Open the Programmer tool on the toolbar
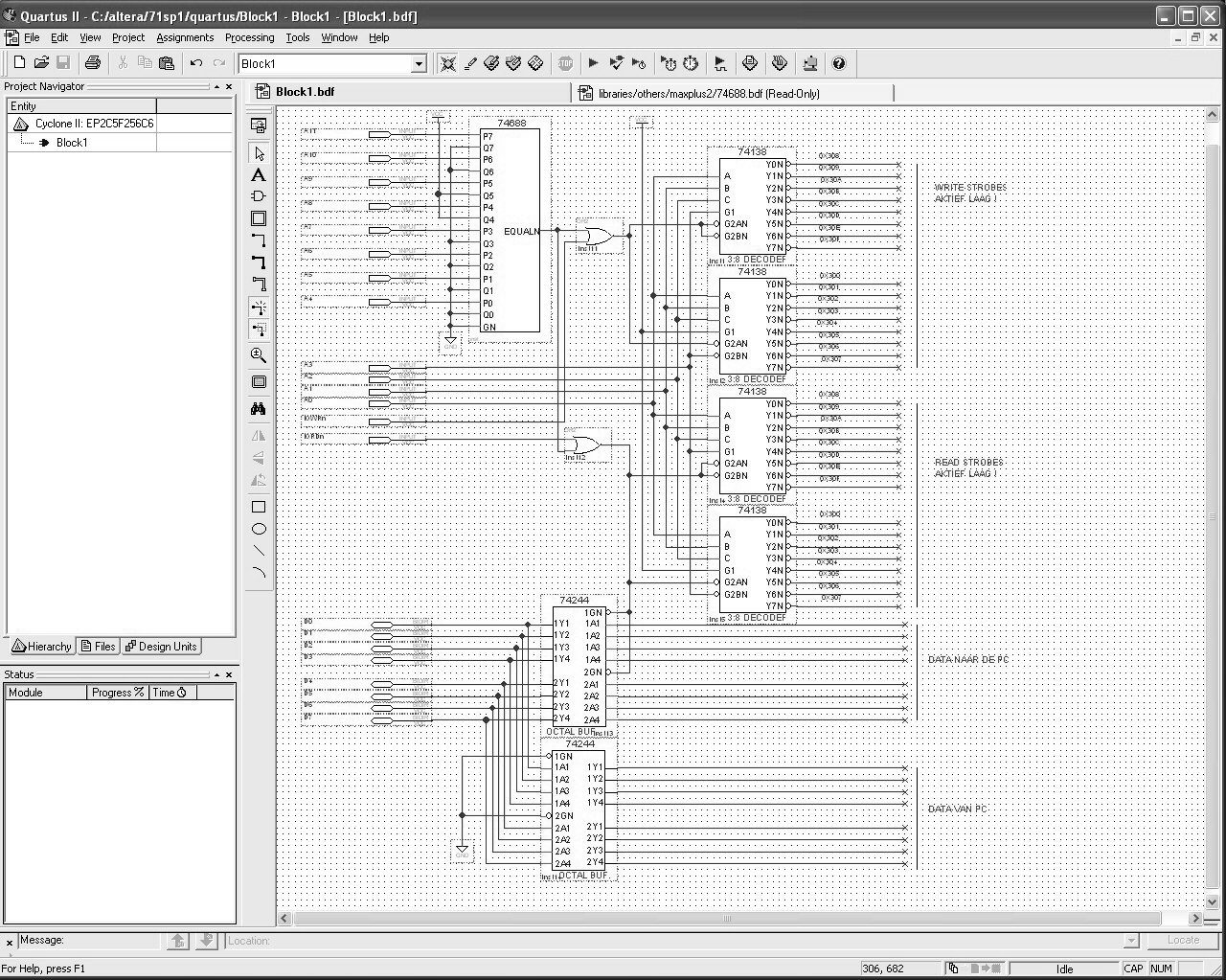 pos(810,63)
